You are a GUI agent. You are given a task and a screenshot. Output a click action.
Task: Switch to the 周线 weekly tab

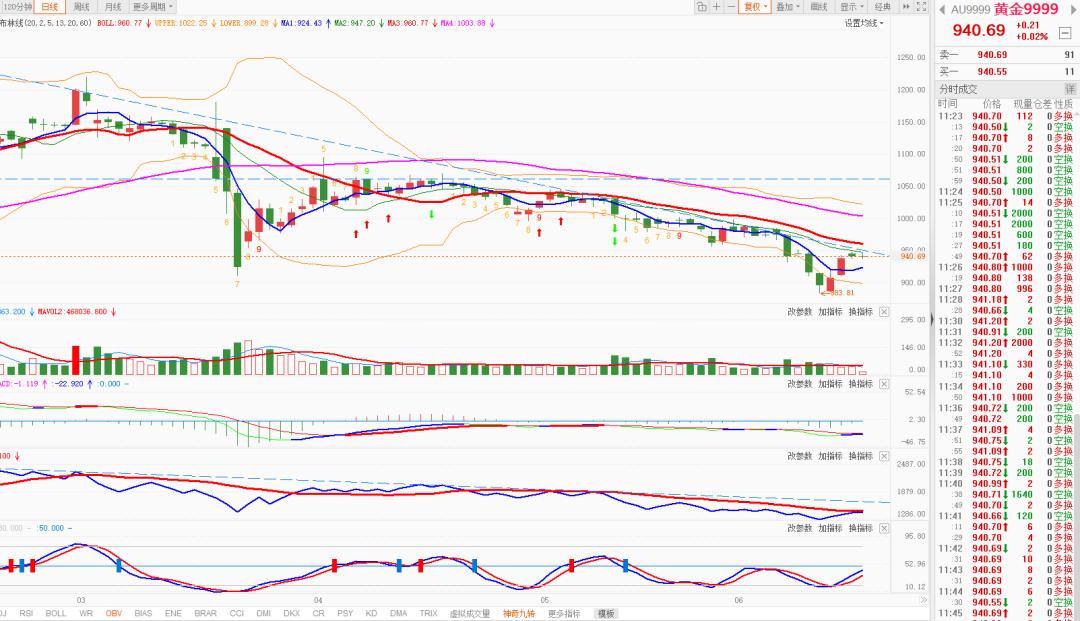(x=82, y=7)
